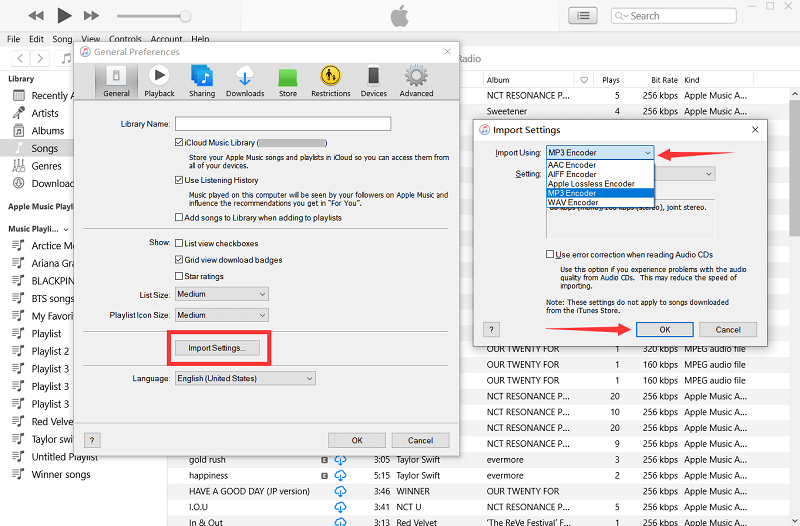Click the help question mark in General Preferences

(92, 440)
